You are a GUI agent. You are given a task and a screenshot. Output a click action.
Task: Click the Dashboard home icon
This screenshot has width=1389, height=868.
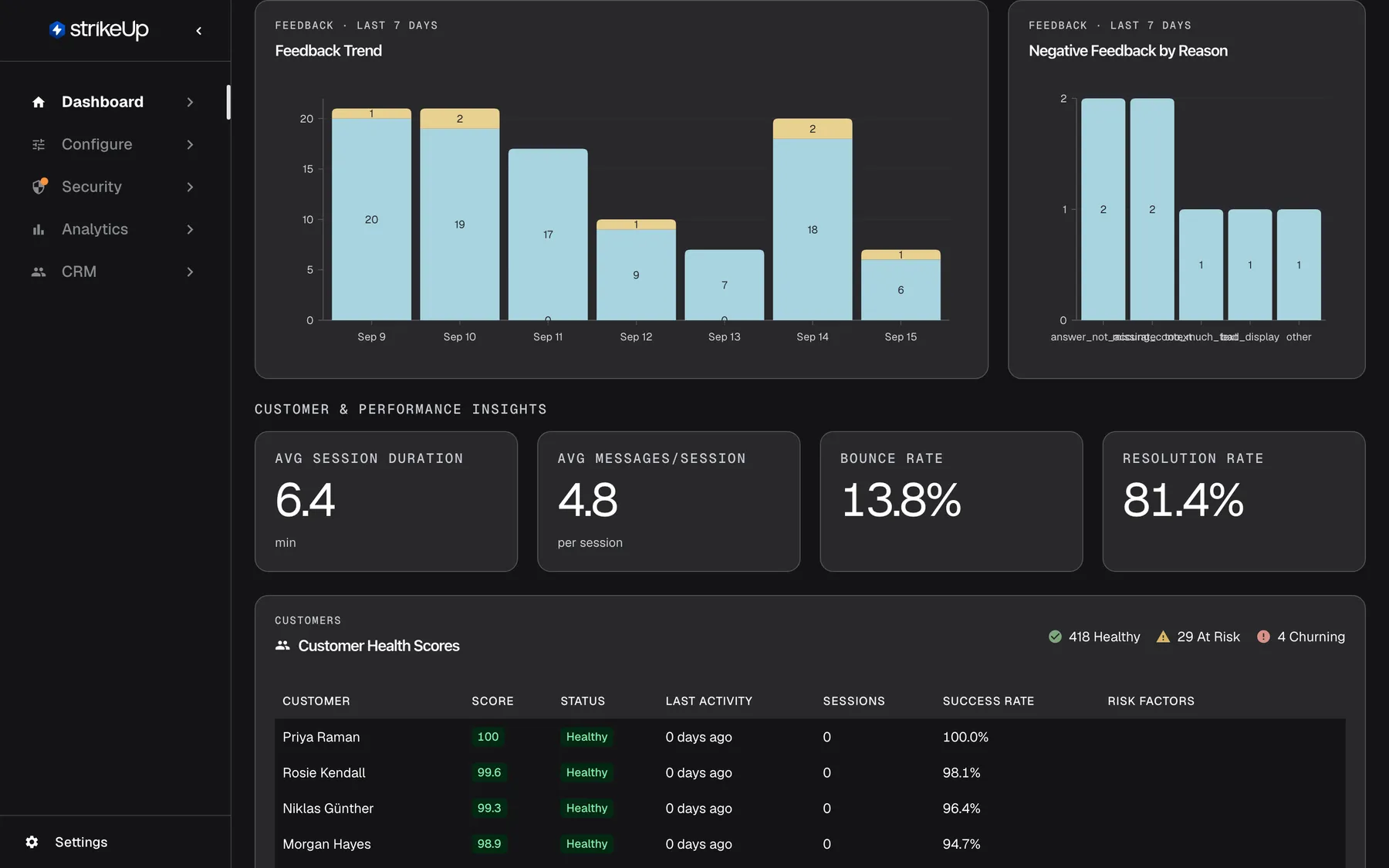pyautogui.click(x=39, y=102)
